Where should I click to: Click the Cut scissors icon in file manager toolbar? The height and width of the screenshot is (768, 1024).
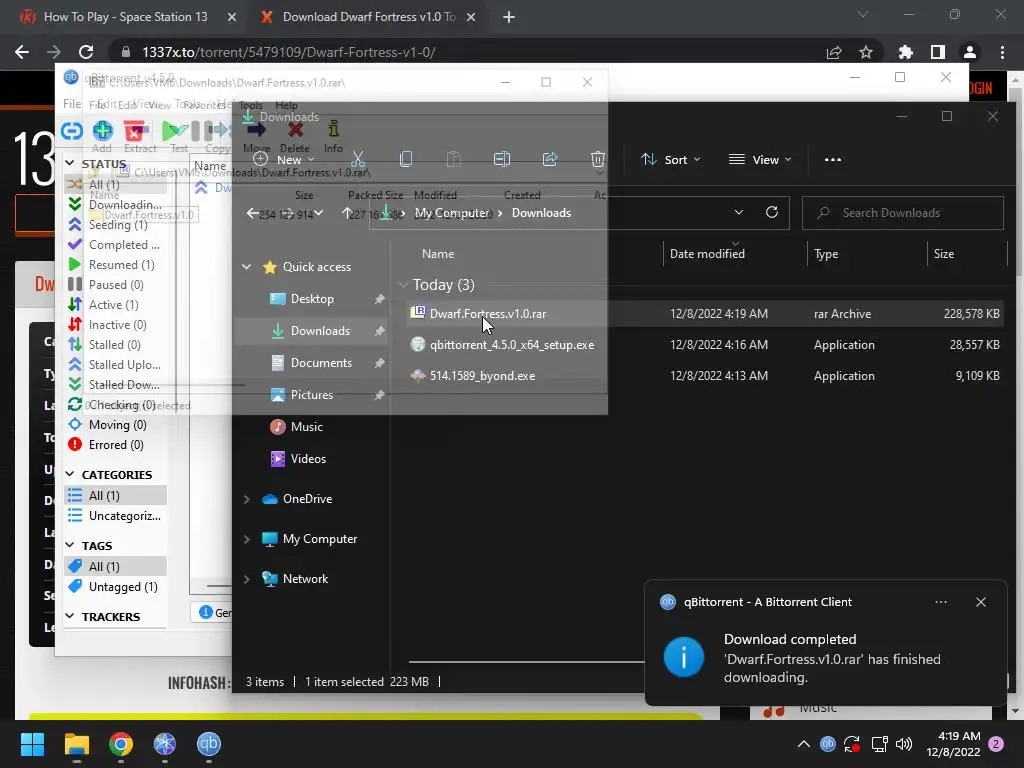pyautogui.click(x=358, y=159)
